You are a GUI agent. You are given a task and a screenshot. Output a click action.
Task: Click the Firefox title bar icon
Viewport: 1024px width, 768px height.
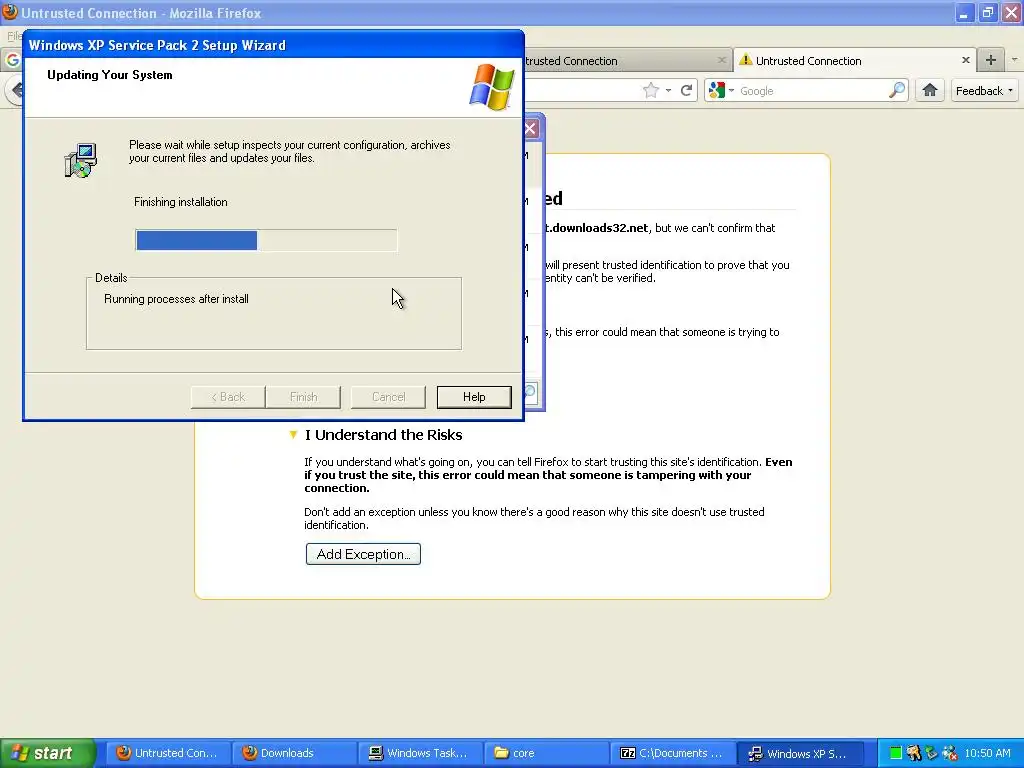coord(9,12)
